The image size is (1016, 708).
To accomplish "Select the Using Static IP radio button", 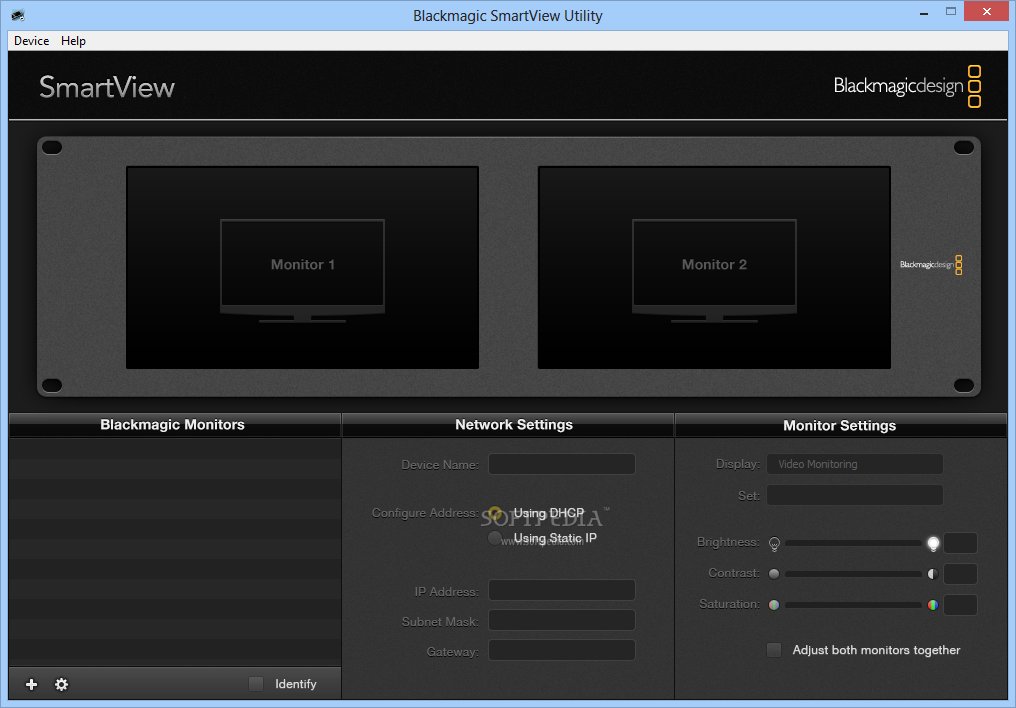I will (x=495, y=538).
